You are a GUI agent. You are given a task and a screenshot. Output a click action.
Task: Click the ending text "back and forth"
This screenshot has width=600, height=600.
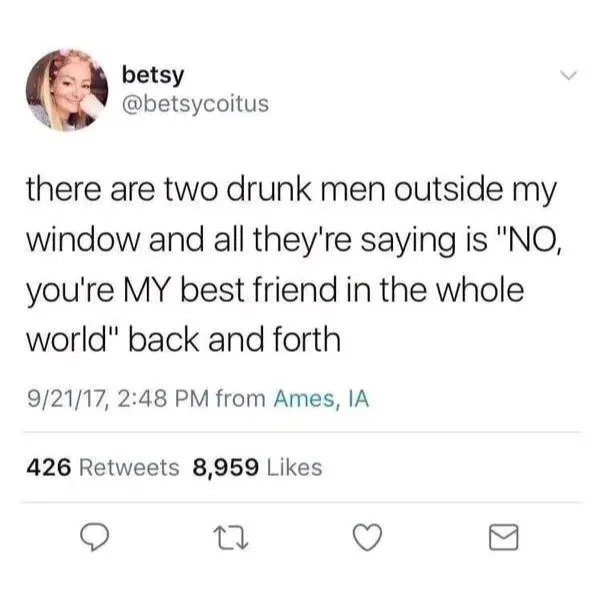(x=234, y=339)
